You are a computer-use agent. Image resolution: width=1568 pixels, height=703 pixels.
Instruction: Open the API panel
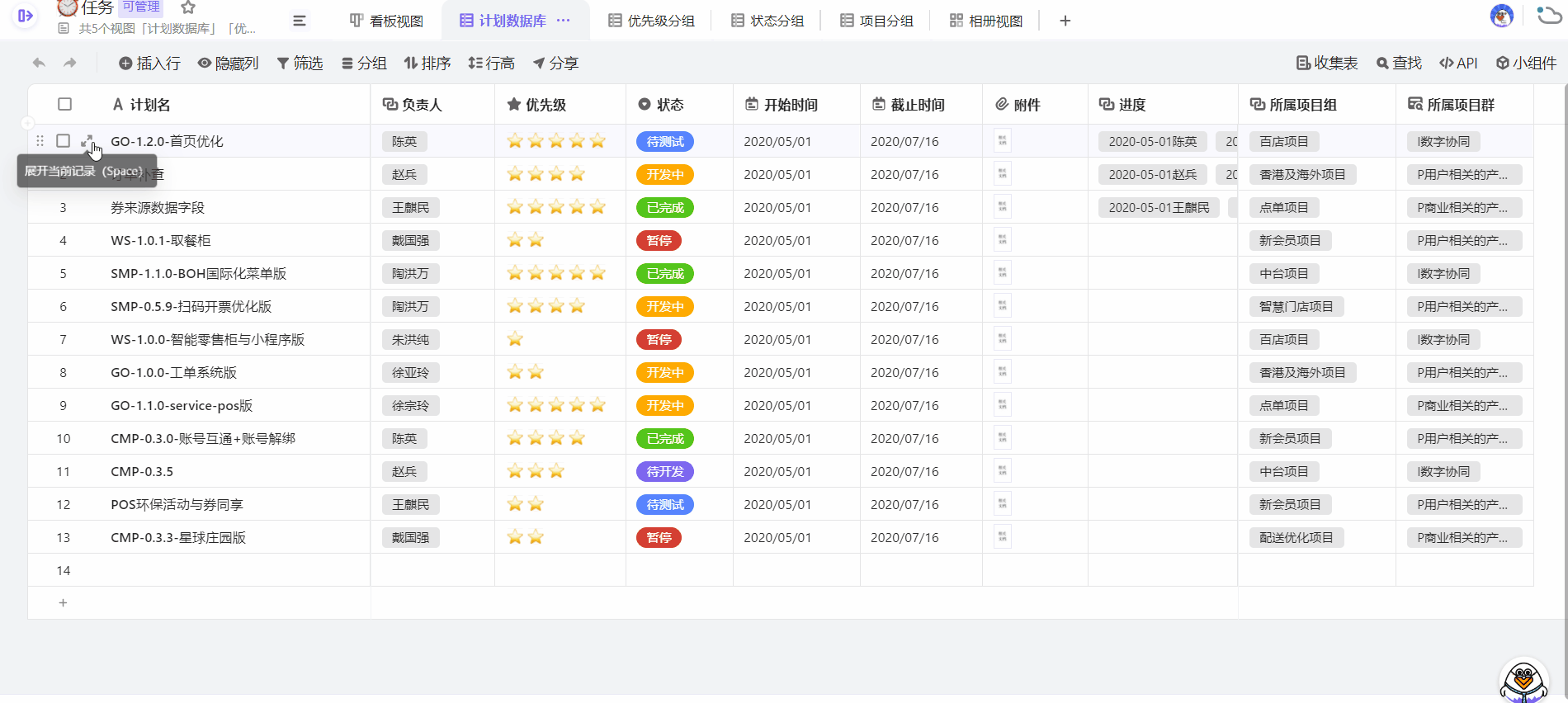coord(1458,63)
